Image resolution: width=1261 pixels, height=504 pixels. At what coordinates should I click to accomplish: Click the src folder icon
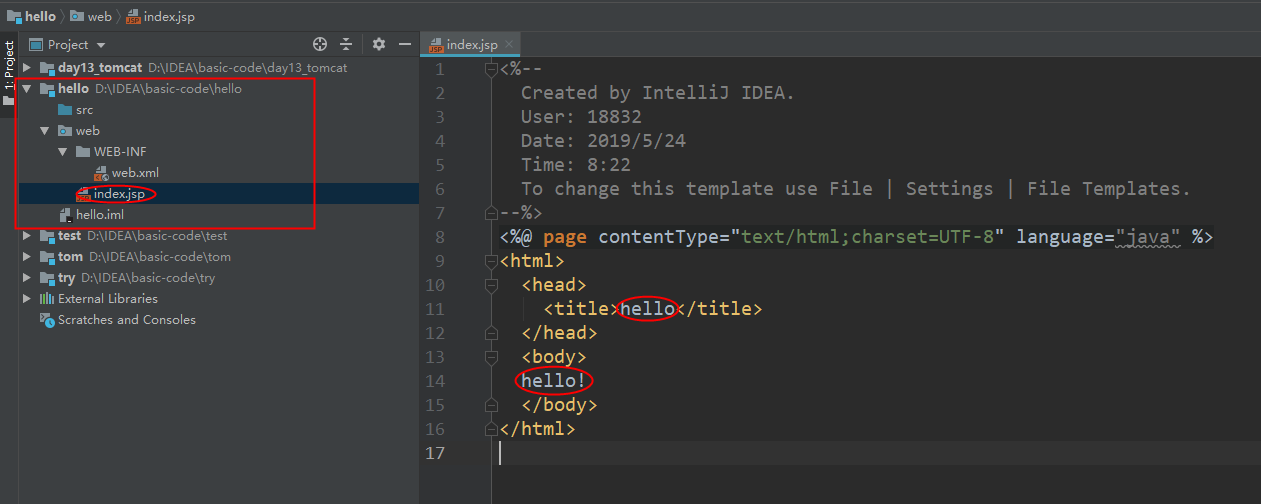coord(65,110)
